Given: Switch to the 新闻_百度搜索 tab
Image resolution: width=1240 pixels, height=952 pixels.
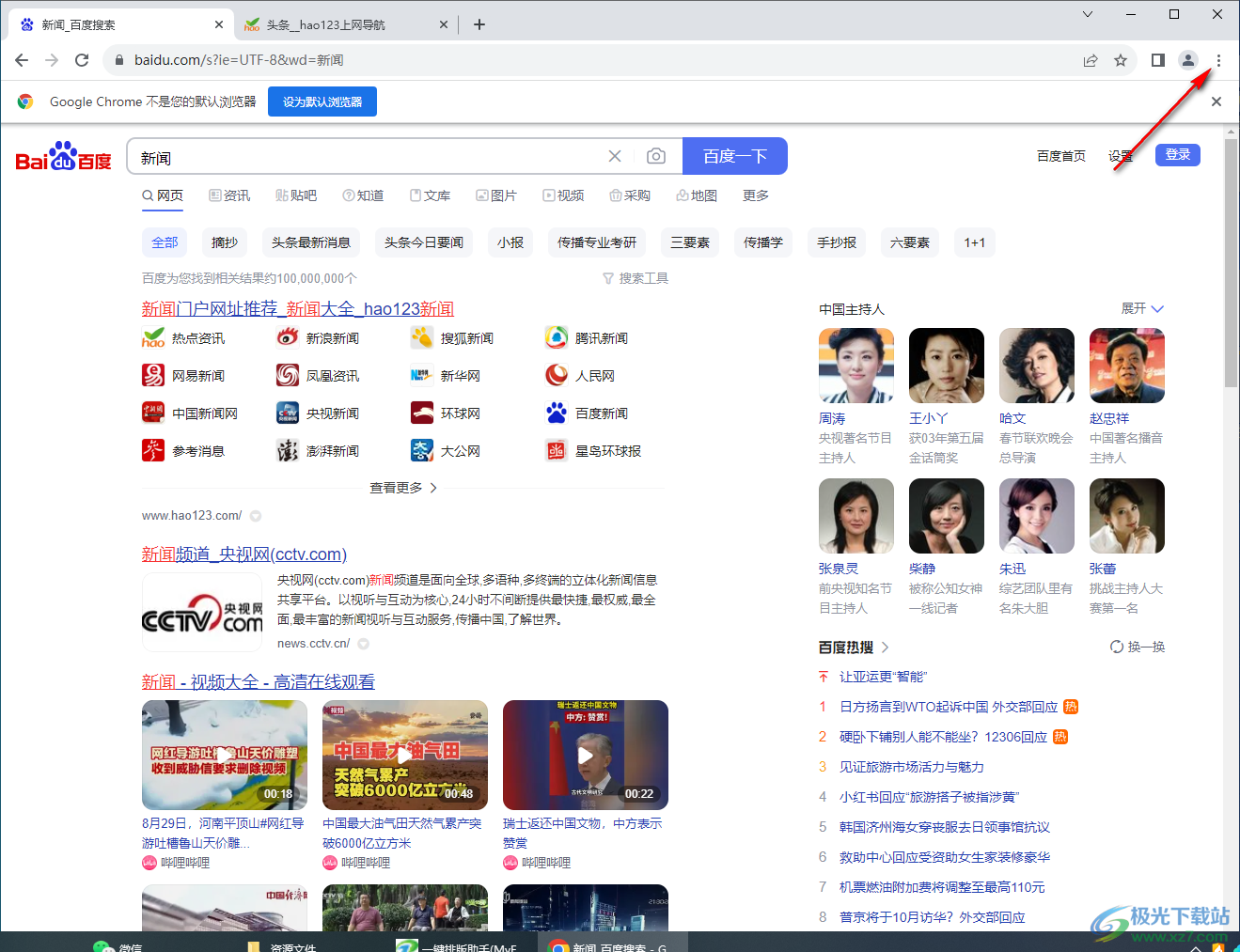Looking at the screenshot, I should pos(119,24).
